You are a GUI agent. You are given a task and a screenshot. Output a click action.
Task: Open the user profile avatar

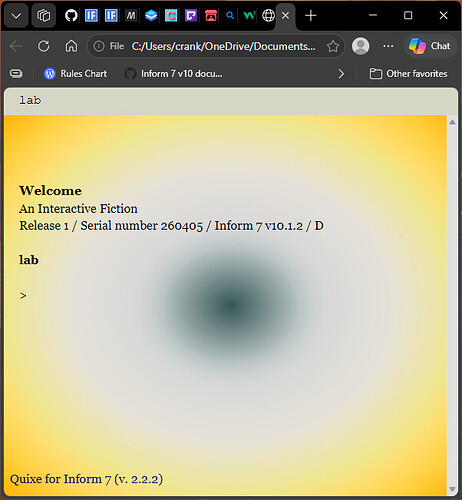point(360,46)
